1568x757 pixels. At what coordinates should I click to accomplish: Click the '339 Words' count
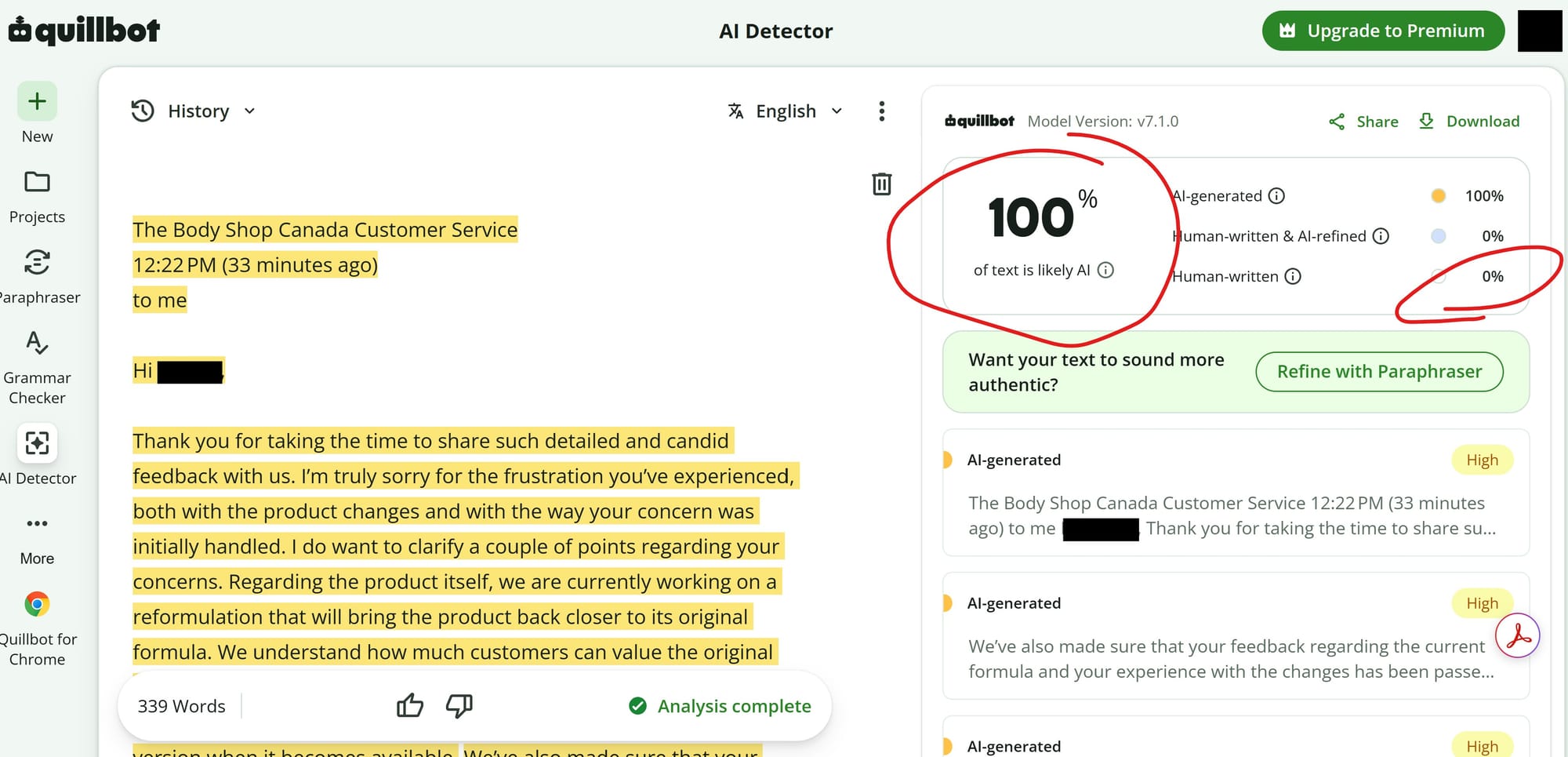click(181, 706)
